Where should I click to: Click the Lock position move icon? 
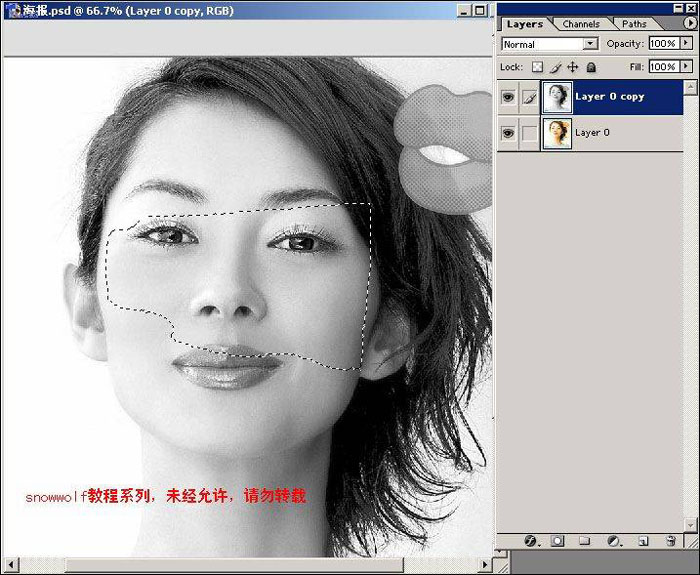pyautogui.click(x=573, y=67)
